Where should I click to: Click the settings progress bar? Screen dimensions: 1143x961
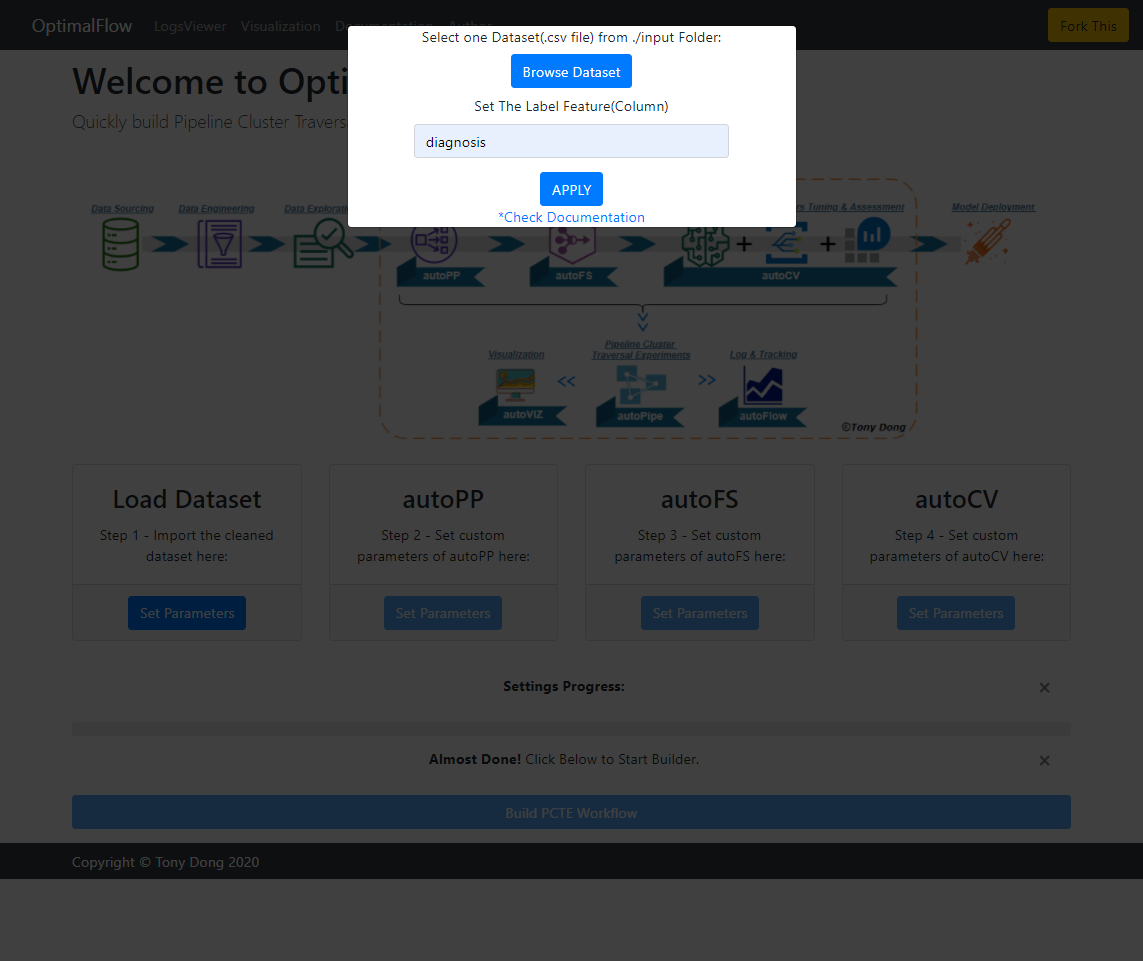[x=571, y=729]
